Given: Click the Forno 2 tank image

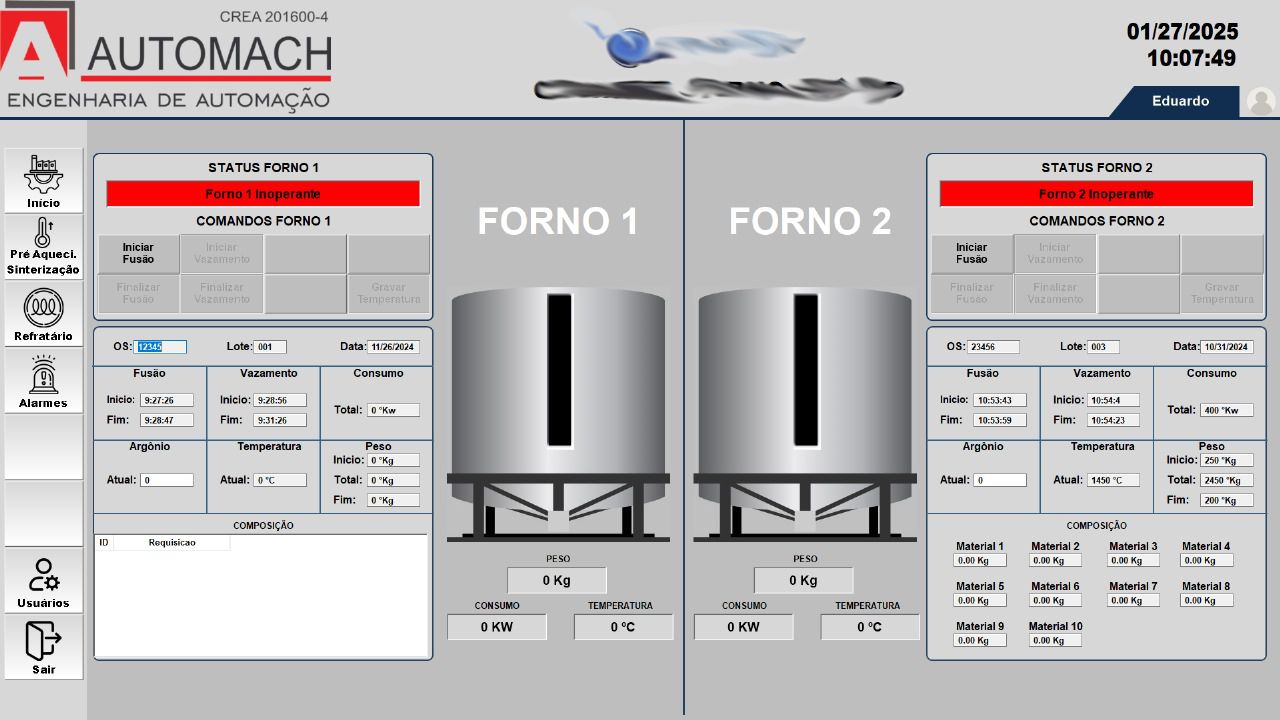Looking at the screenshot, I should (x=806, y=415).
